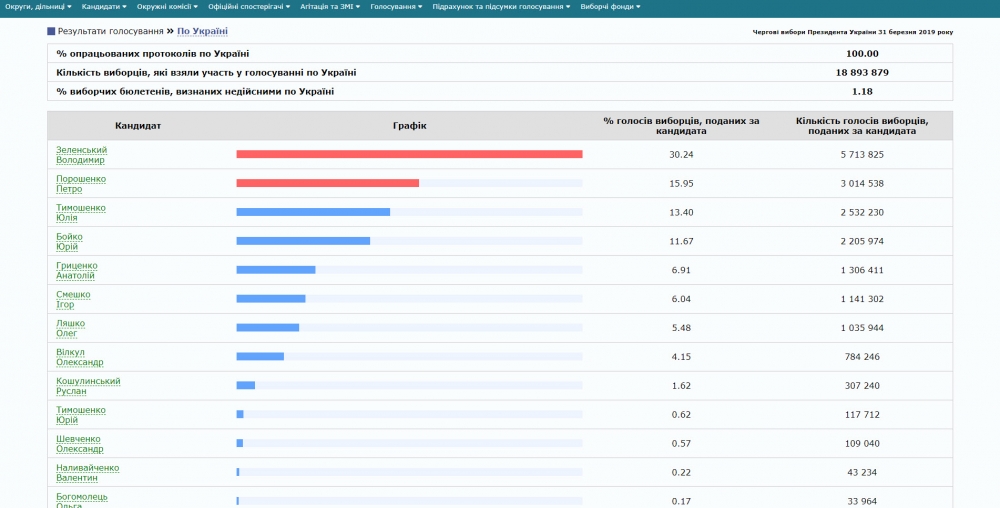Click the Зеленський red result bar
The image size is (1000, 508).
[409, 154]
